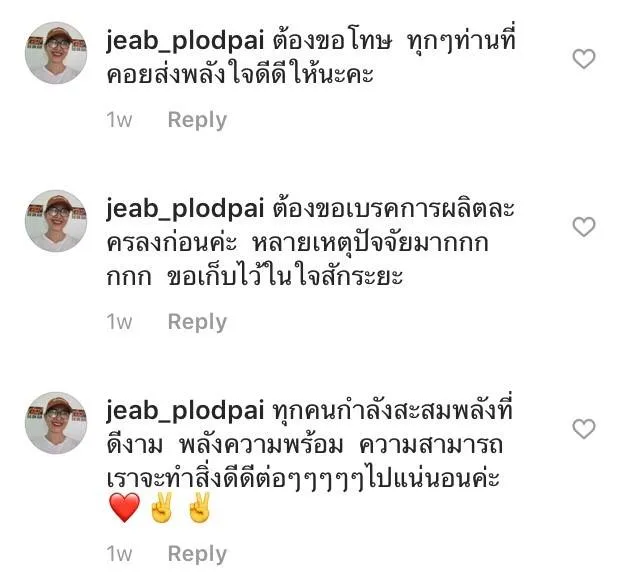This screenshot has height=576, width=640.
Task: Reply to the ต้องขอเบรคการผลิต comment
Action: pyautogui.click(x=197, y=322)
